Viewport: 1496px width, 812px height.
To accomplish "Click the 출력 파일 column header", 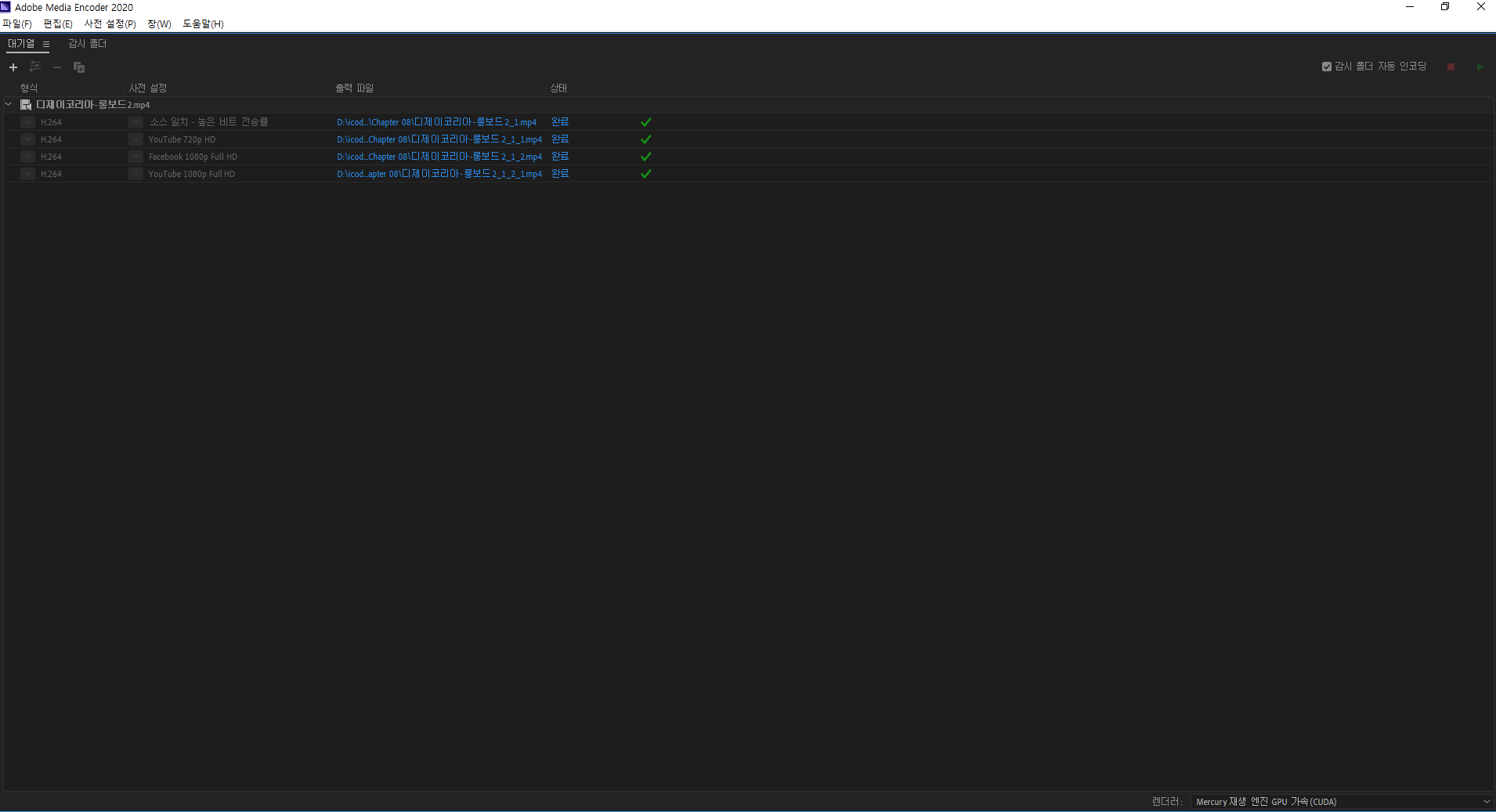I will pos(355,88).
